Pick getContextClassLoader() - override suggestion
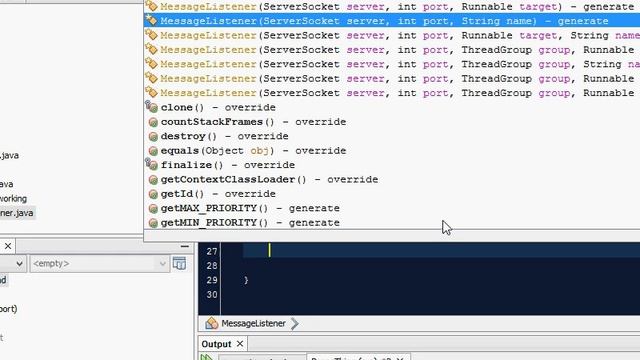Image resolution: width=640 pixels, height=360 pixels. point(392,179)
